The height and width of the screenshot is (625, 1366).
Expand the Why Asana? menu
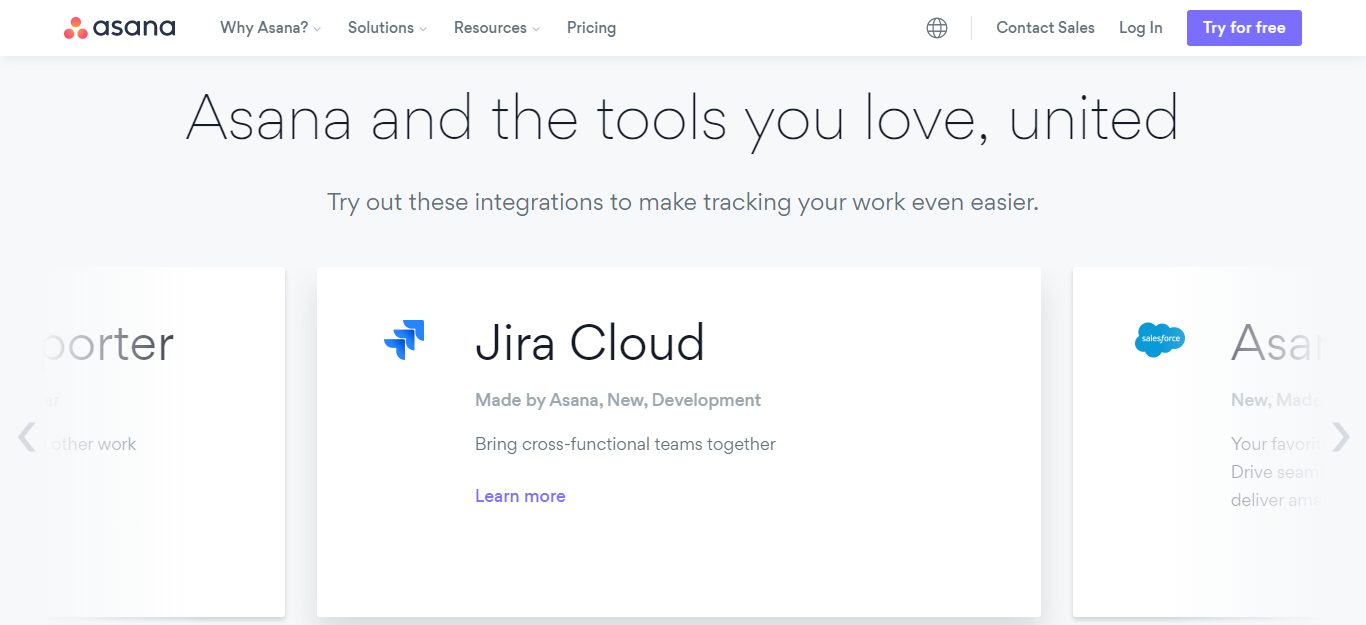(x=271, y=28)
